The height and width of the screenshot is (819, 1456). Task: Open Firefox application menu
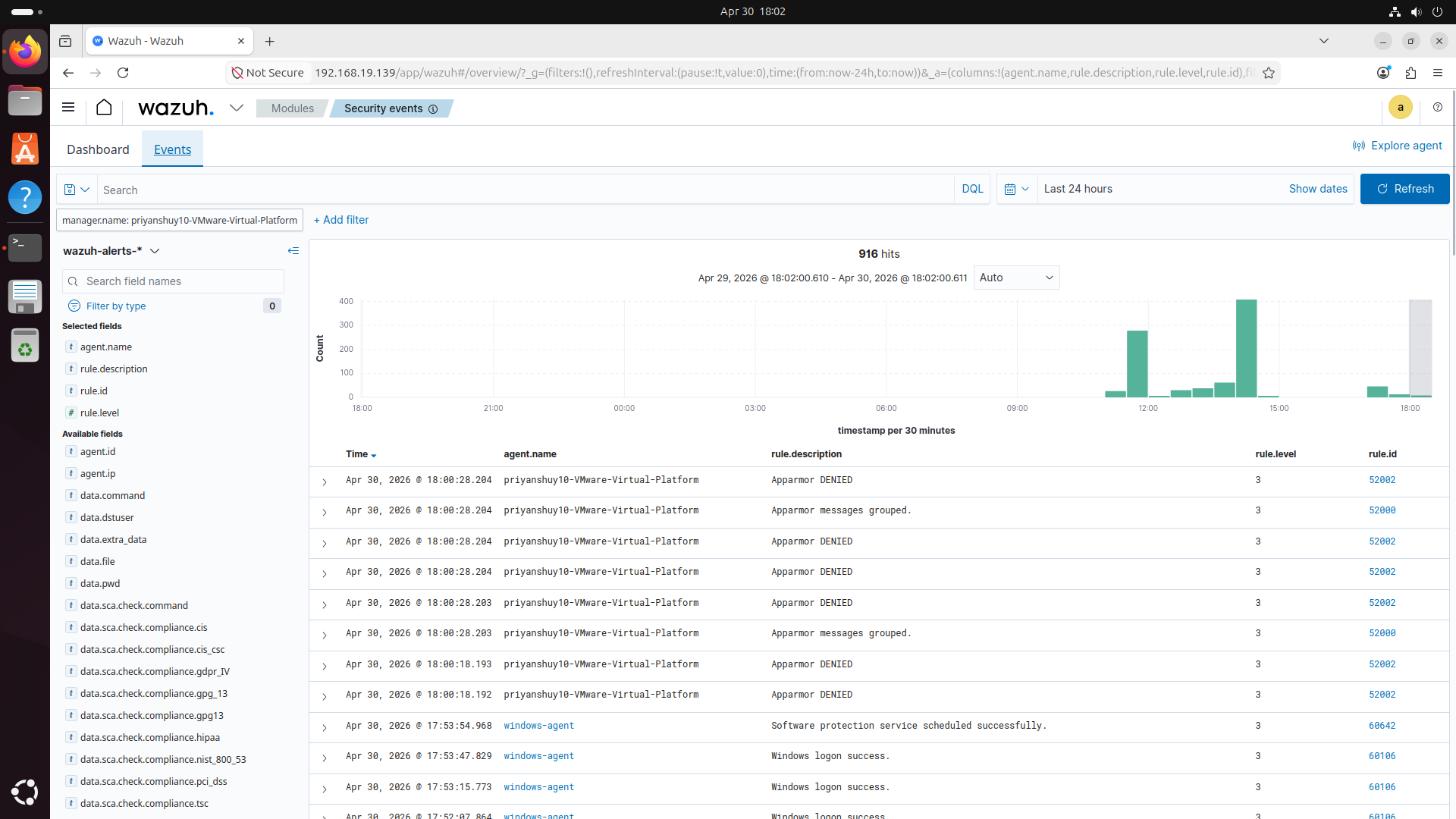click(x=1438, y=73)
